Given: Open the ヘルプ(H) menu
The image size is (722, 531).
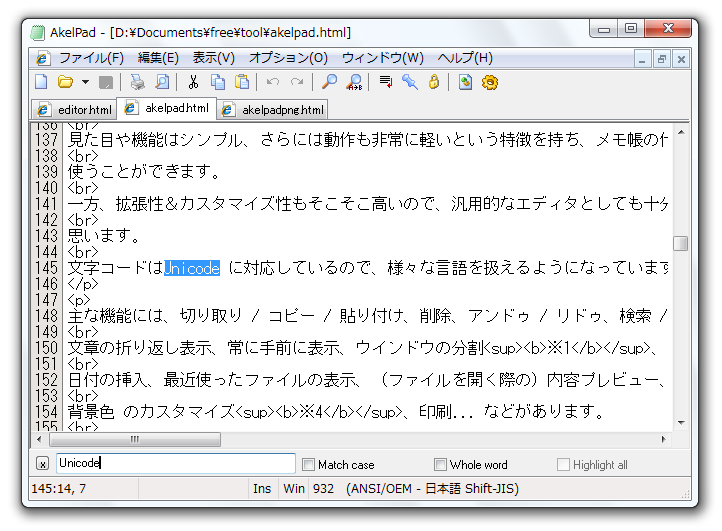Looking at the screenshot, I should [x=465, y=58].
